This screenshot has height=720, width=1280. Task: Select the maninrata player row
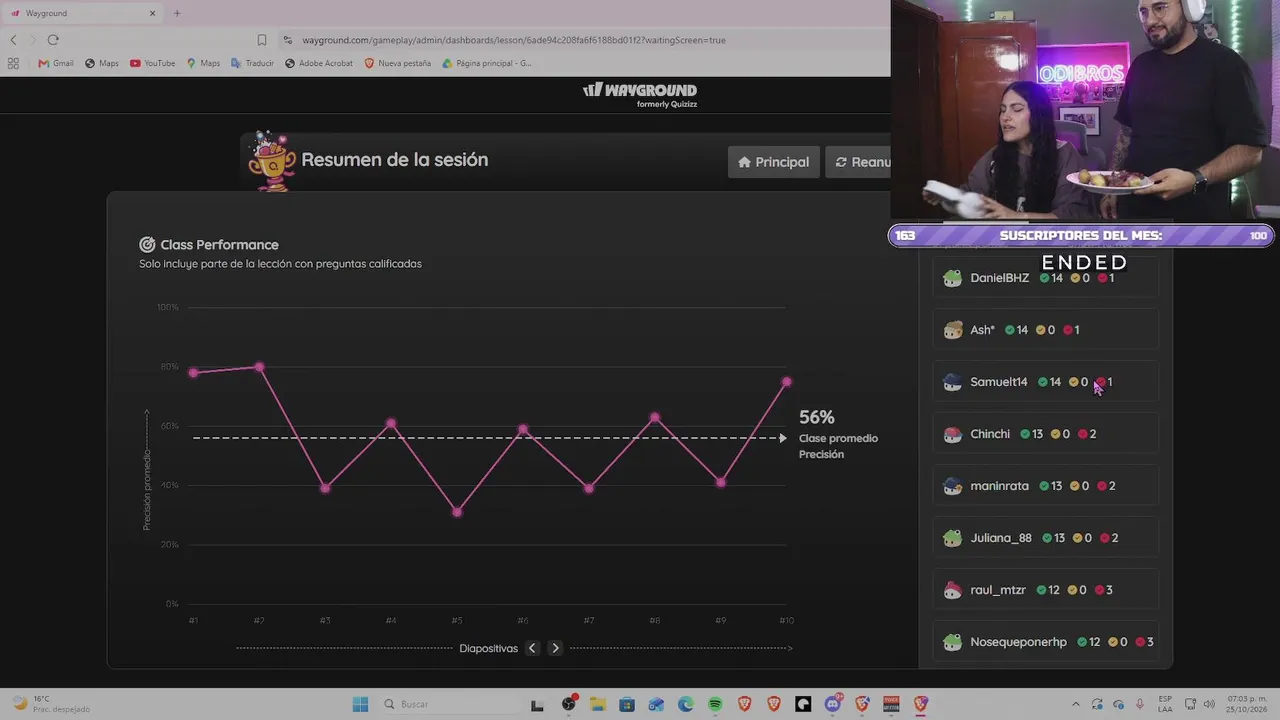click(1046, 486)
